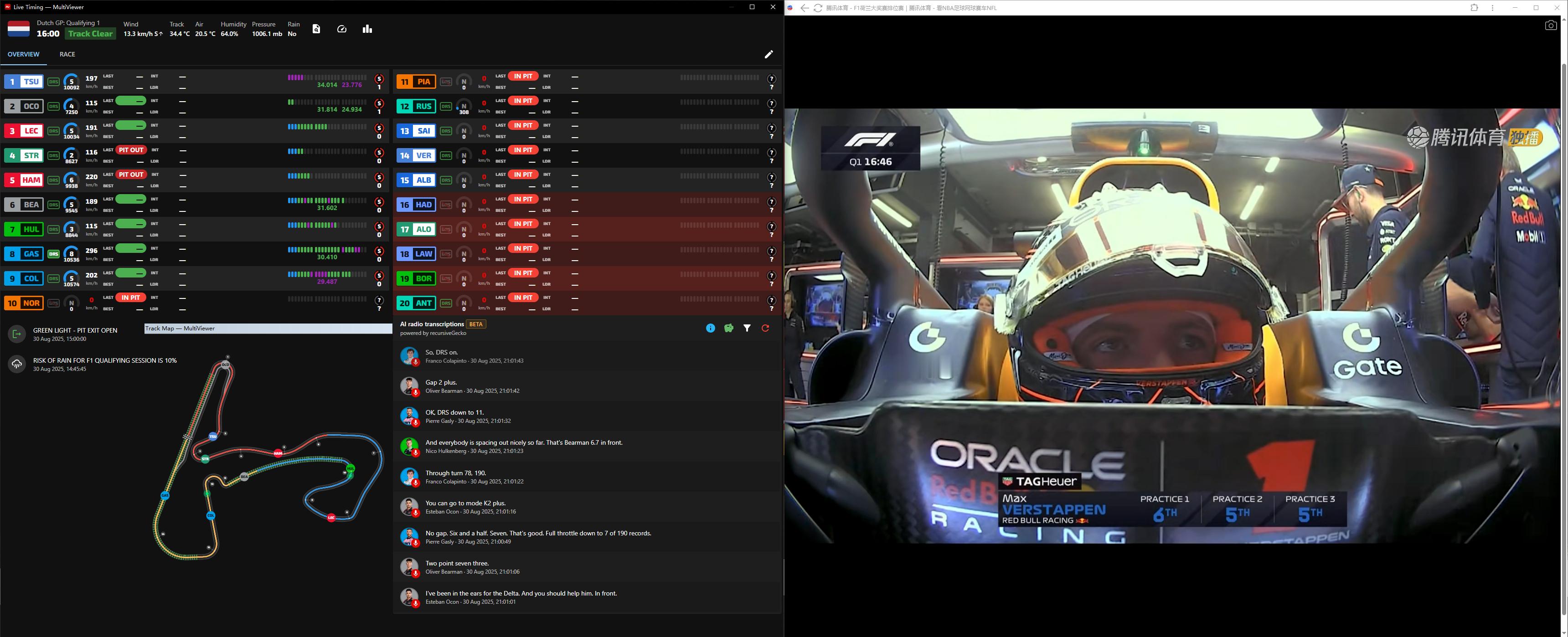1568x637 pixels.
Task: Click the Dutch flag icon
Action: [x=18, y=29]
